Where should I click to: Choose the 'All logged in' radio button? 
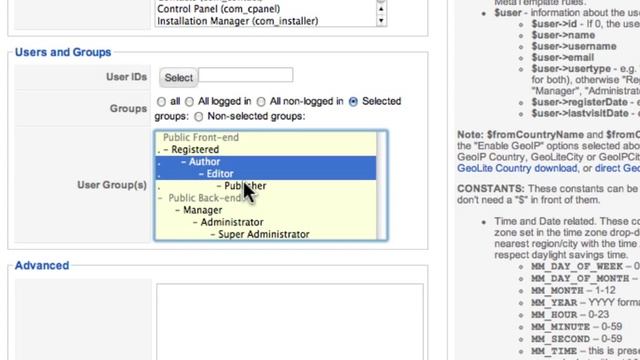pyautogui.click(x=189, y=101)
